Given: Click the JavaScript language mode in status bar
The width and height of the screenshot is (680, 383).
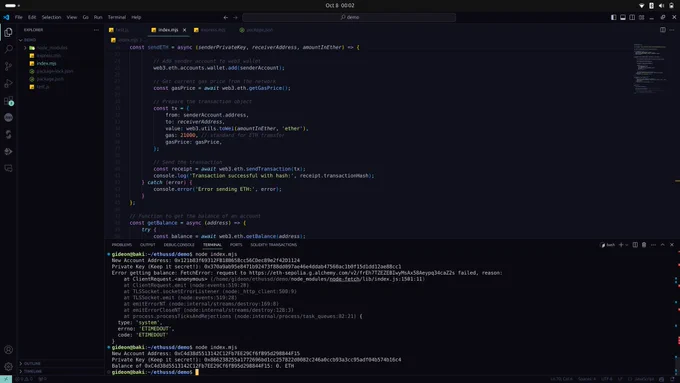Looking at the screenshot, I should click(x=643, y=379).
